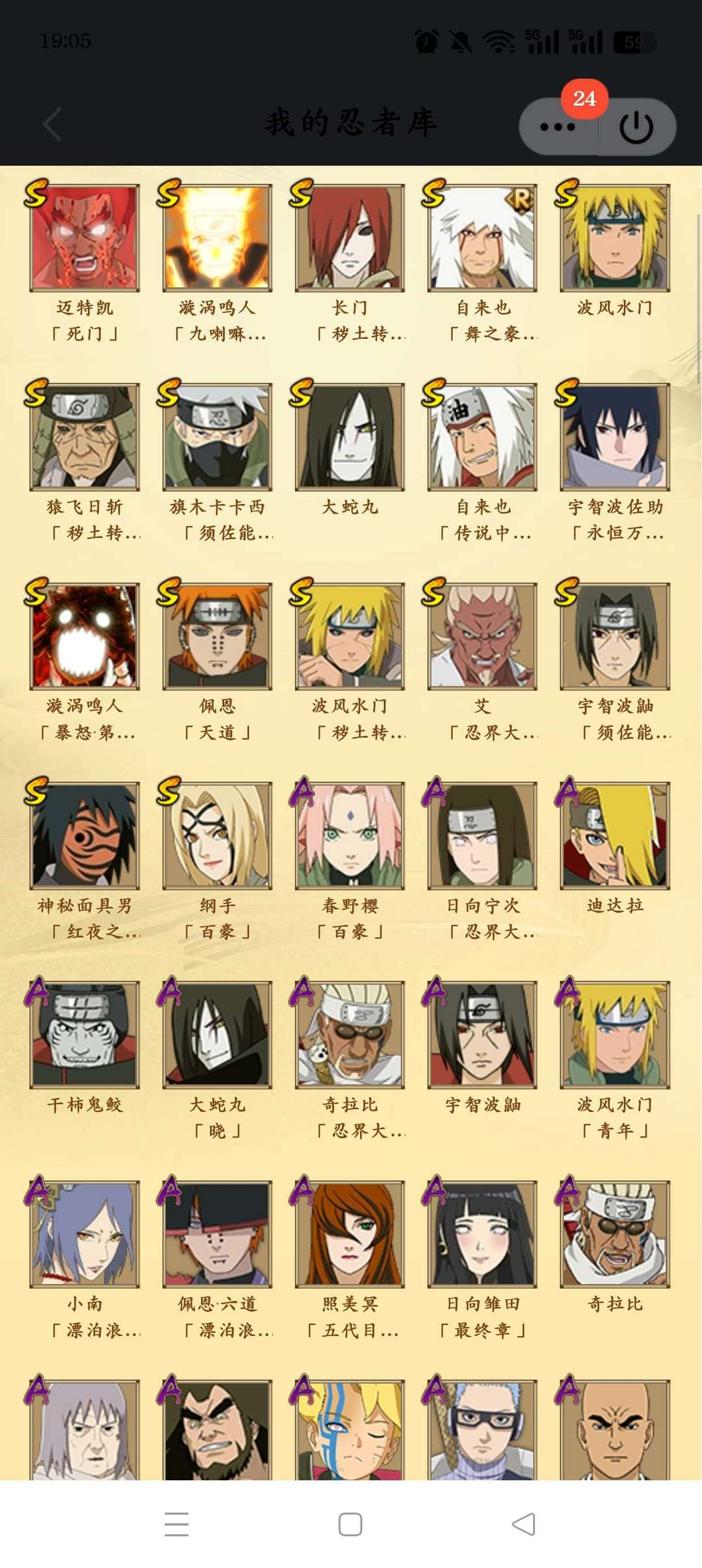Tap the Android back triangle button
The image size is (702, 1568).
pos(524,1524)
